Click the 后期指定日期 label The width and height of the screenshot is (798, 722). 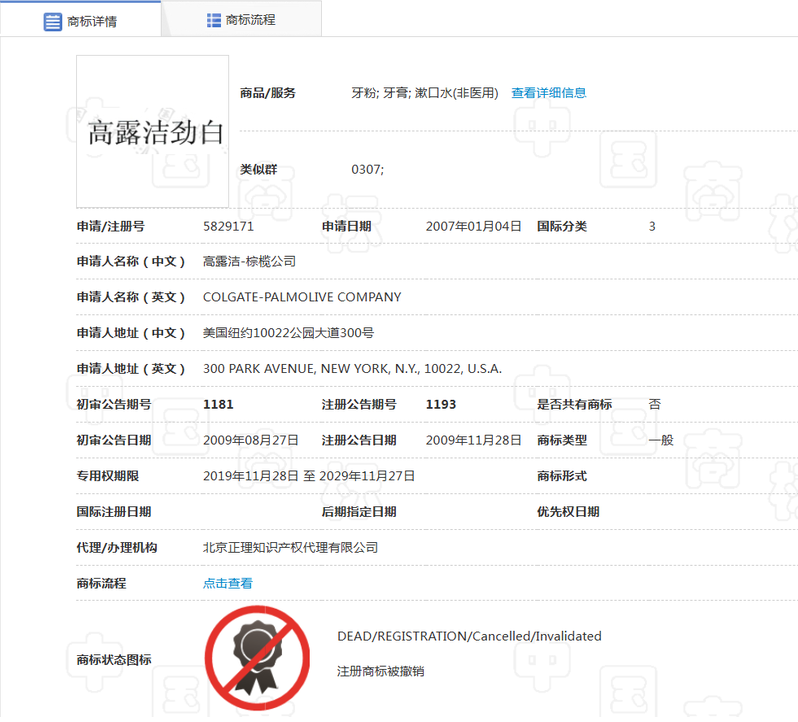pos(359,512)
